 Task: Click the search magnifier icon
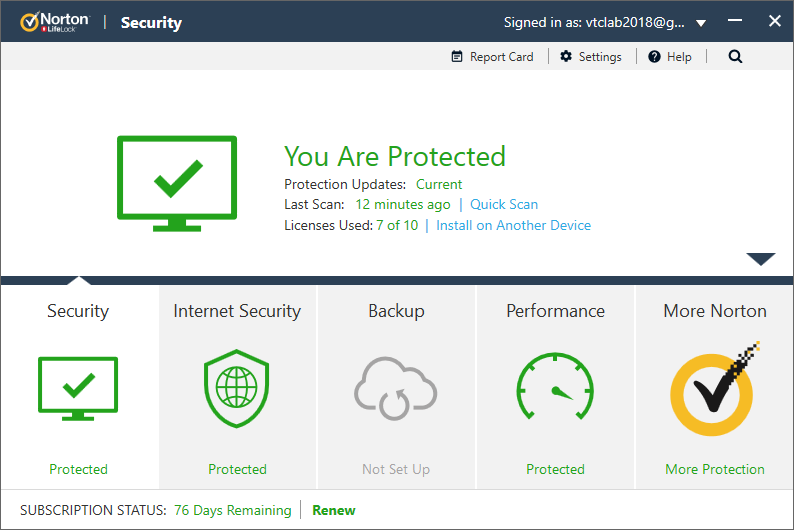(735, 57)
